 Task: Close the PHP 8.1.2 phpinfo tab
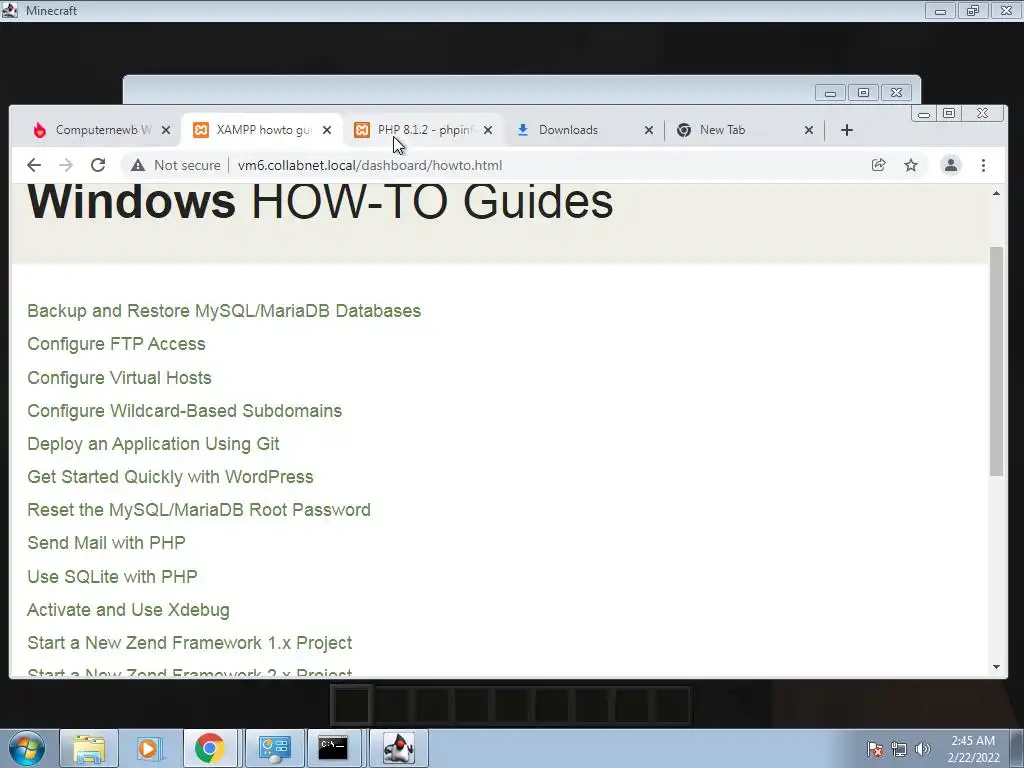pos(488,130)
